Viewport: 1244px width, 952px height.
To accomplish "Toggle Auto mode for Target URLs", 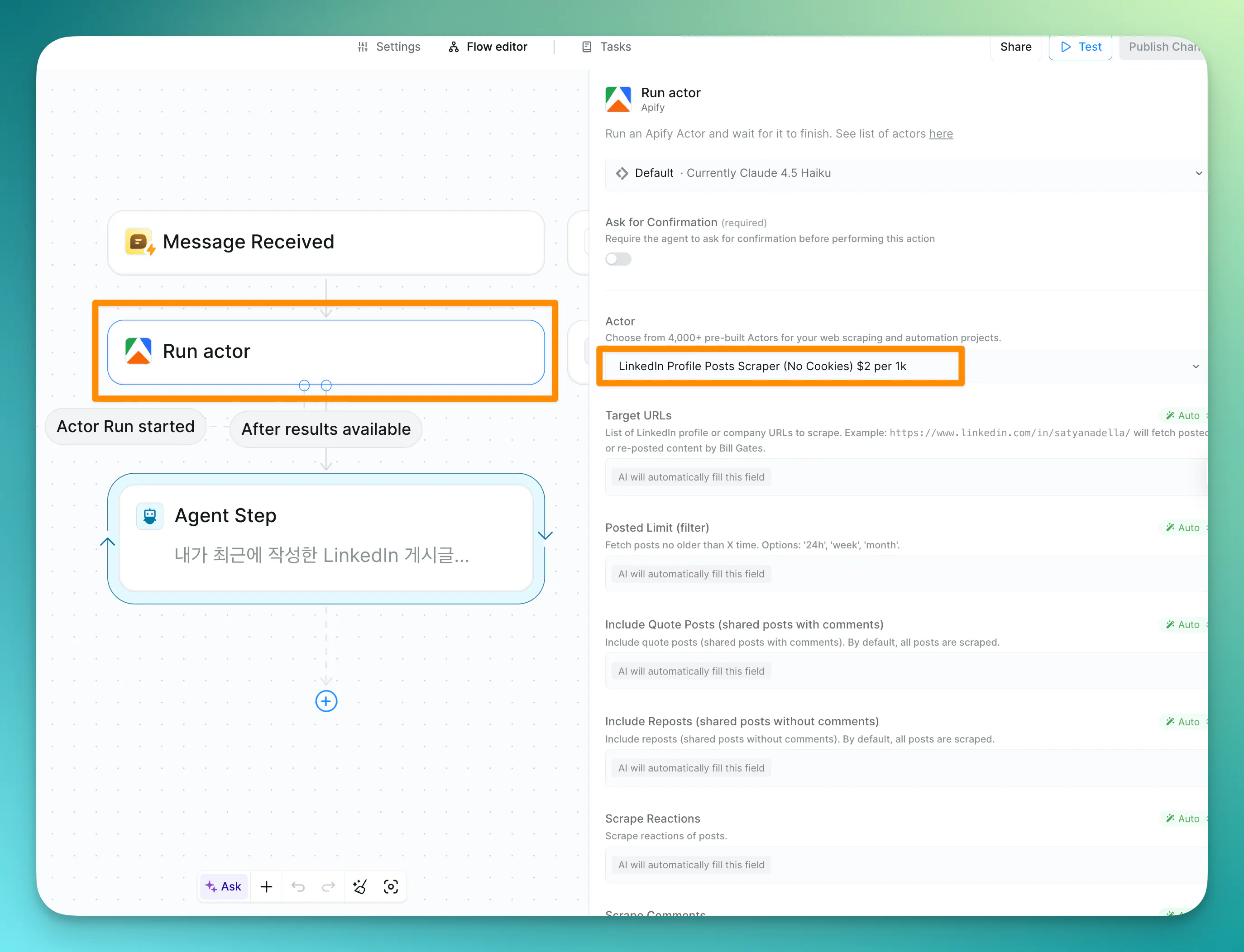I will 1183,415.
